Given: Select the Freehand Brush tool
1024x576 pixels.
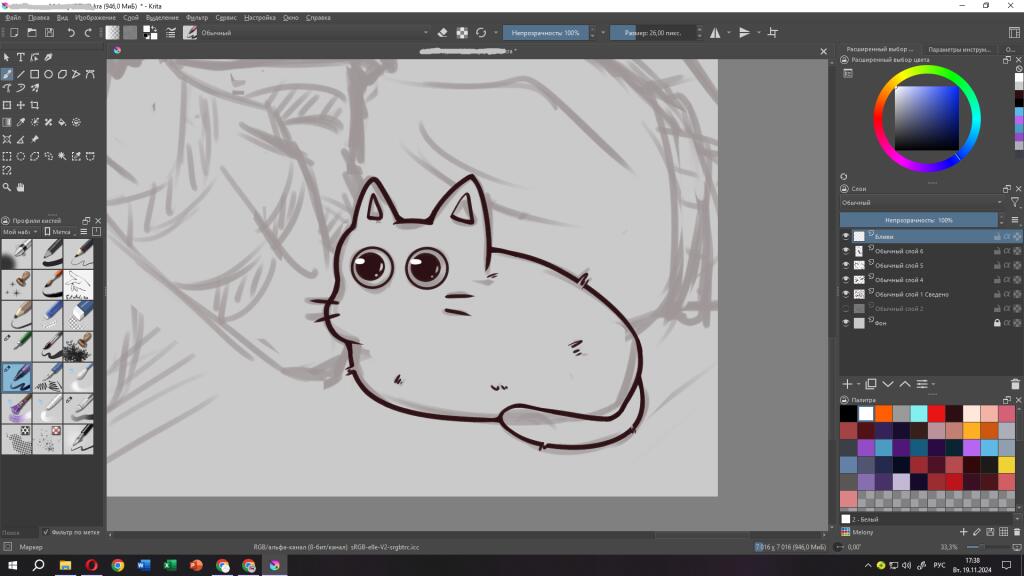Looking at the screenshot, I should pyautogui.click(x=7, y=74).
